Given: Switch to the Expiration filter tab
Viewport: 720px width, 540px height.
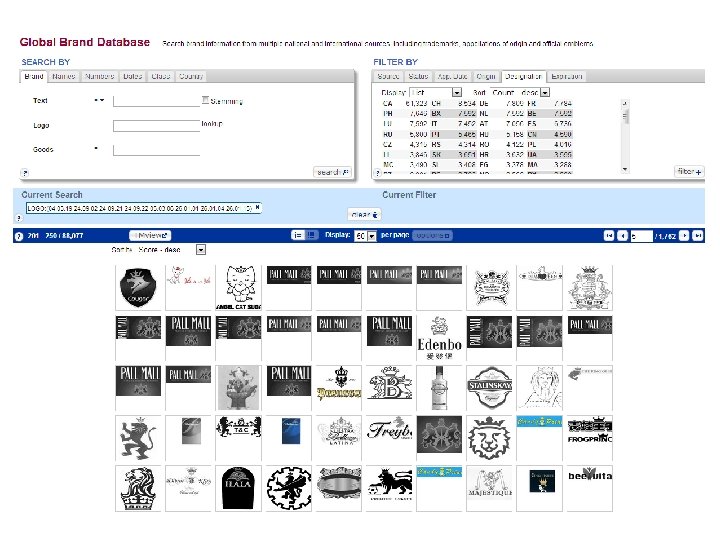Looking at the screenshot, I should click(567, 76).
